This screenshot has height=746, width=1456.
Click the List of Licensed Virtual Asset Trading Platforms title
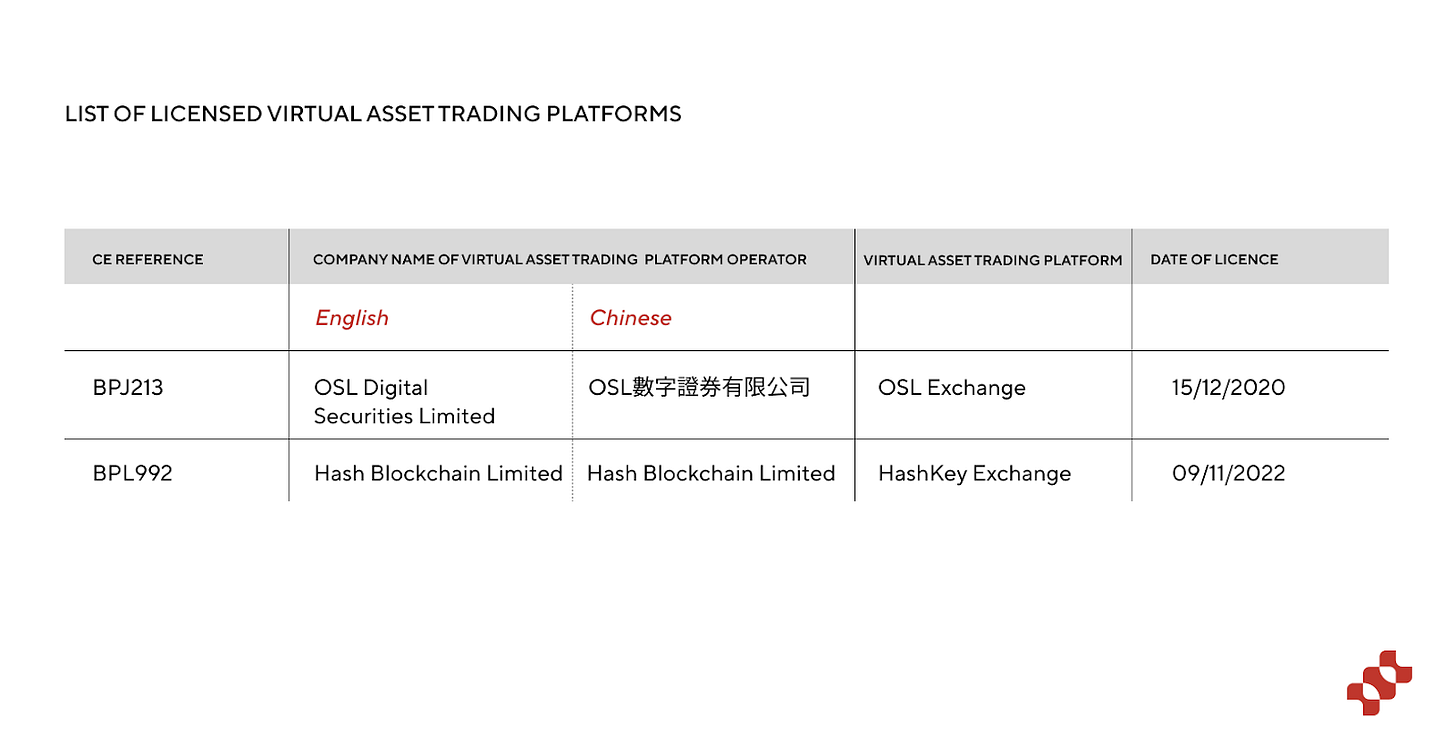373,114
